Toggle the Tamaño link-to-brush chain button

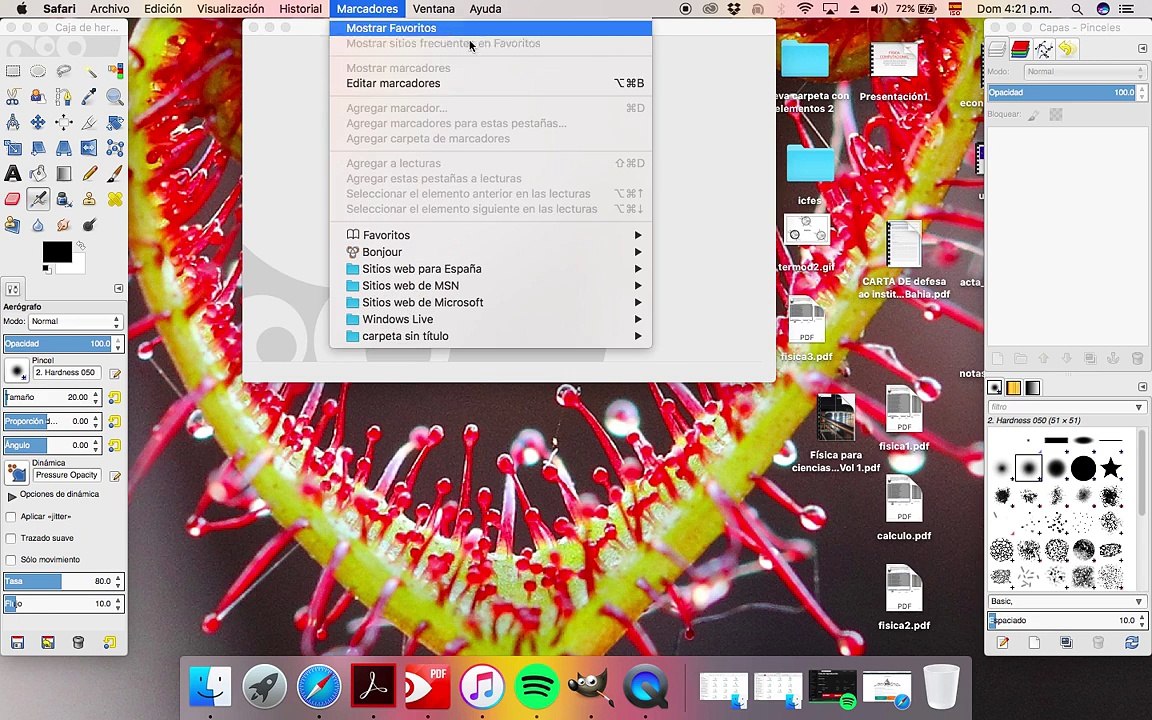115,397
